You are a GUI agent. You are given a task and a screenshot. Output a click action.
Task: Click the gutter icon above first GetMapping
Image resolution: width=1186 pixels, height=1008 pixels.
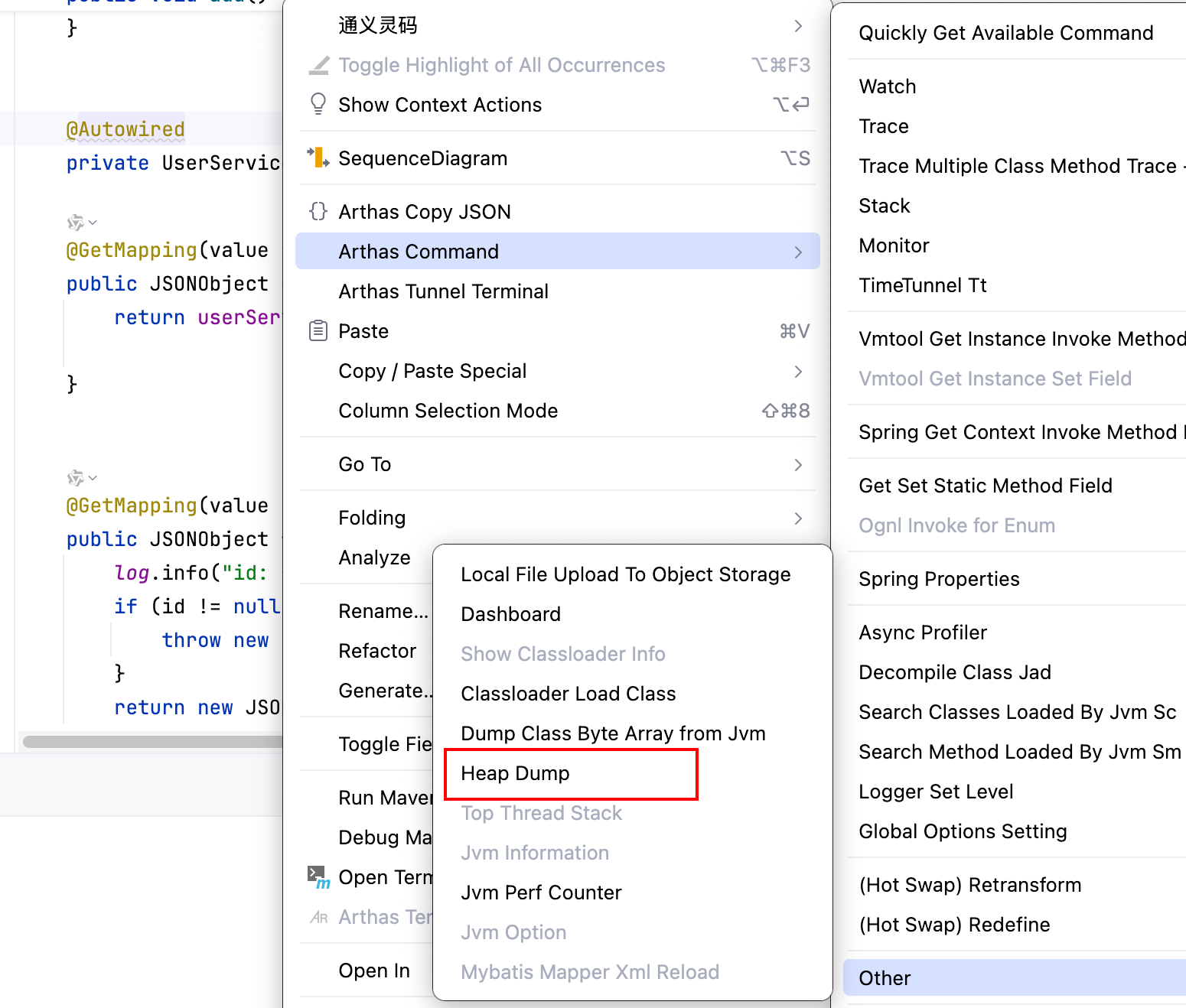pos(76,223)
